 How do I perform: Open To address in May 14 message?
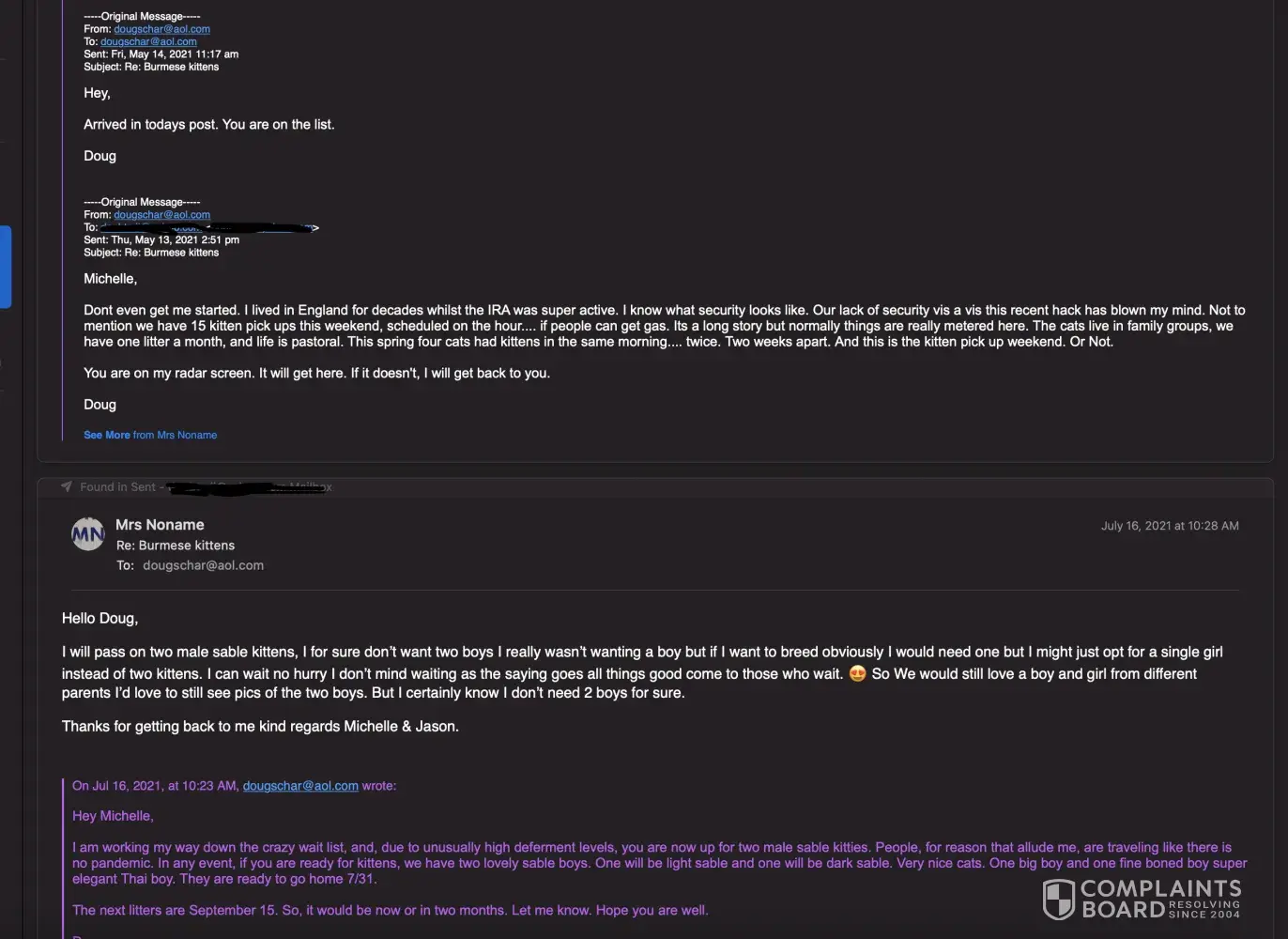[x=148, y=41]
